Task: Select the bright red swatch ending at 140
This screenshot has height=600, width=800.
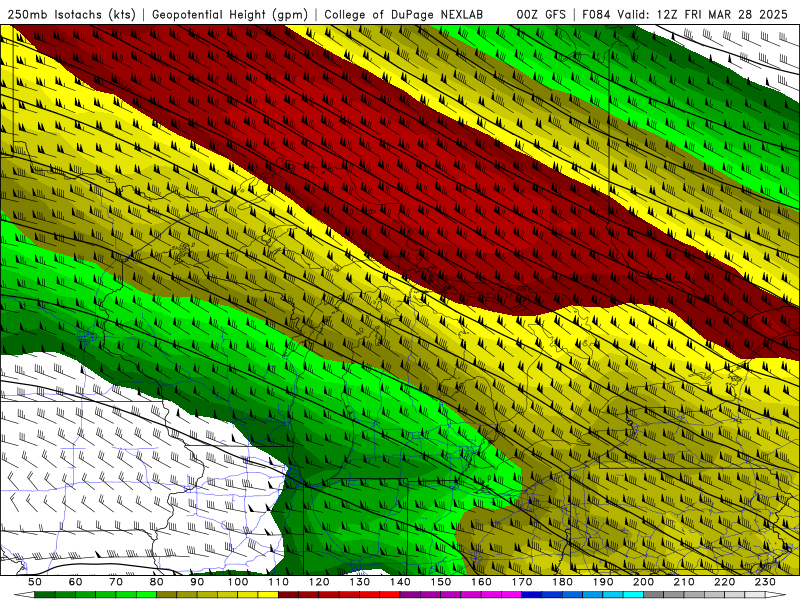Action: 390,595
